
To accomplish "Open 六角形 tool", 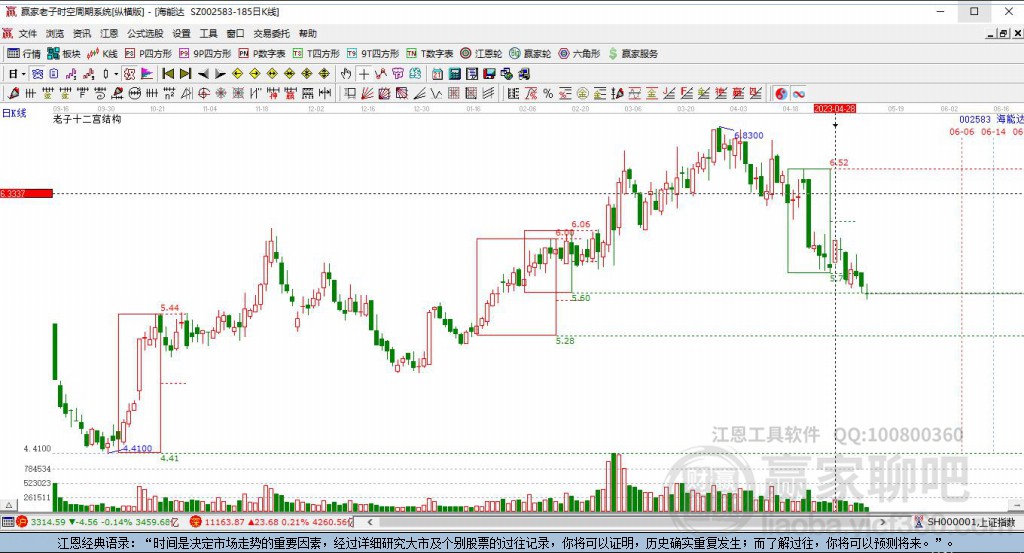I will 579,54.
